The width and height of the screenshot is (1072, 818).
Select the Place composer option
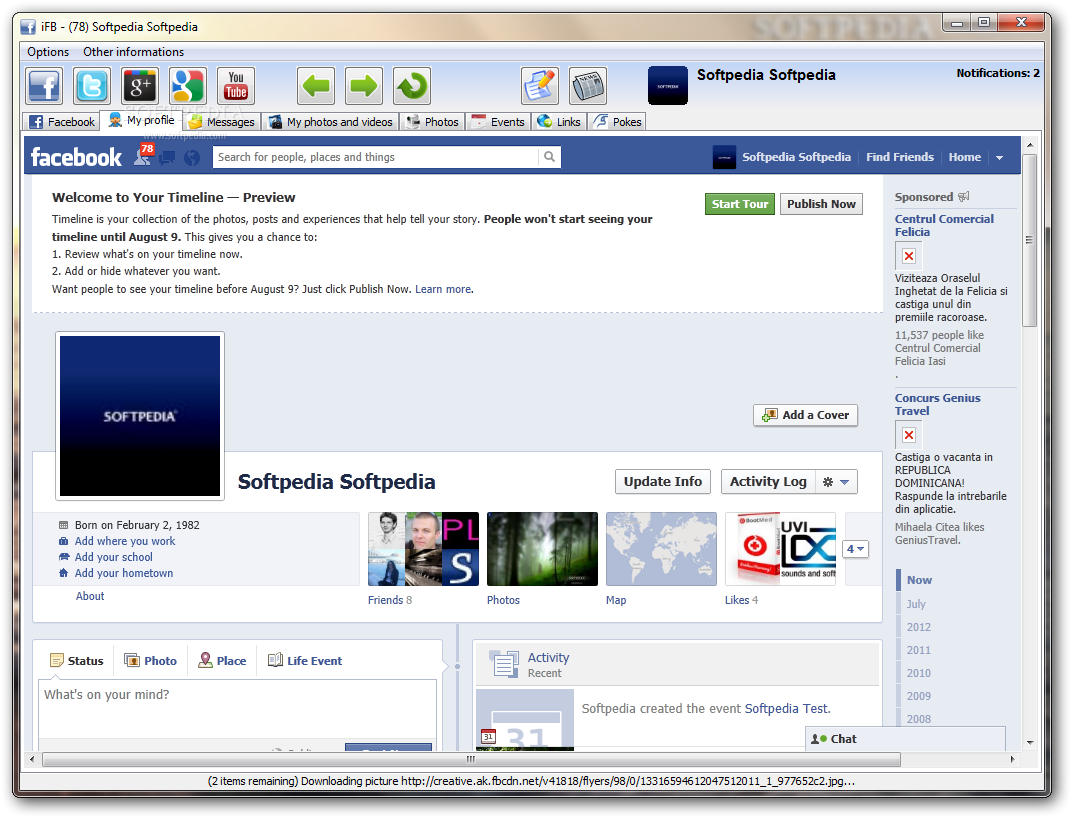[x=222, y=661]
